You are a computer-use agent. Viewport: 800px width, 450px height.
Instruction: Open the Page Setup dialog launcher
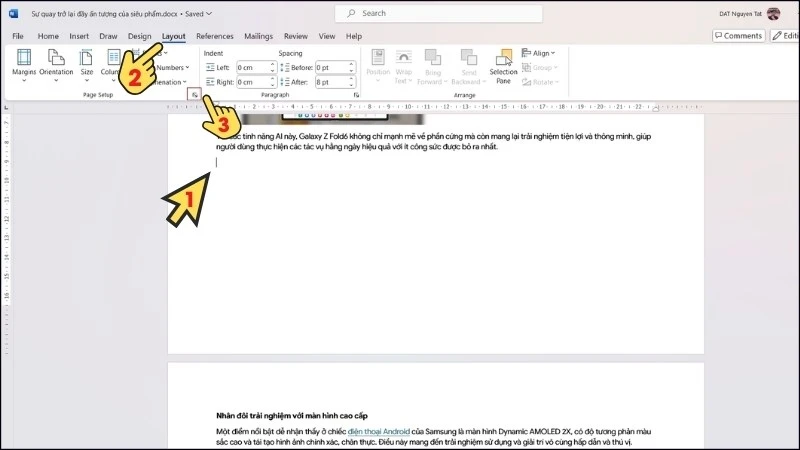(194, 94)
